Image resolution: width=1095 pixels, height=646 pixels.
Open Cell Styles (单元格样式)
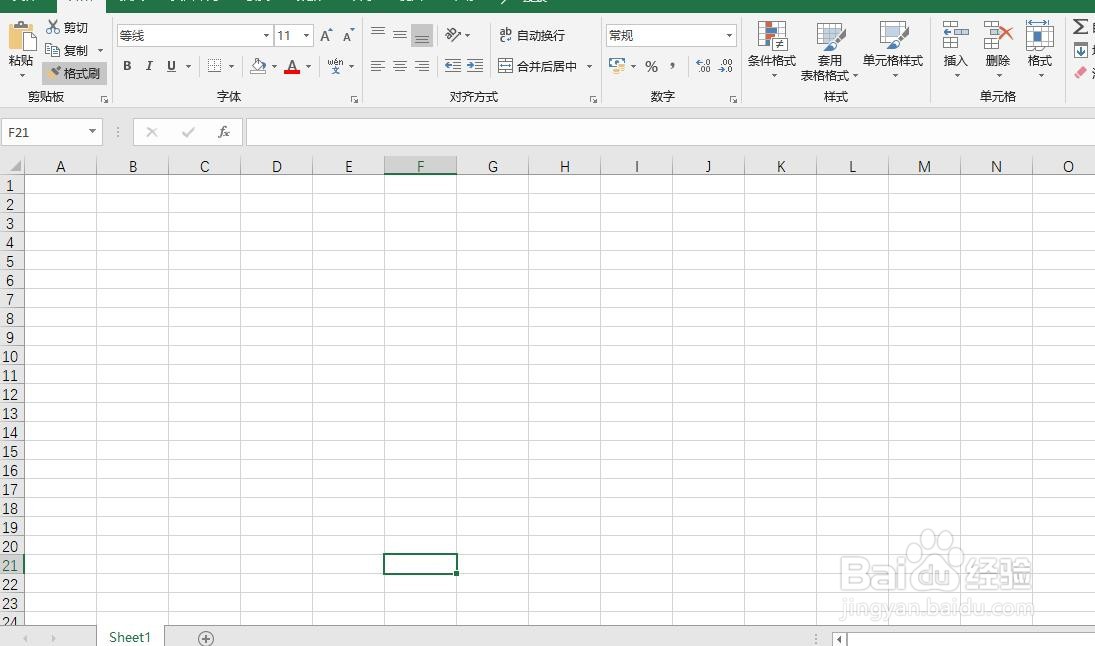click(x=893, y=49)
